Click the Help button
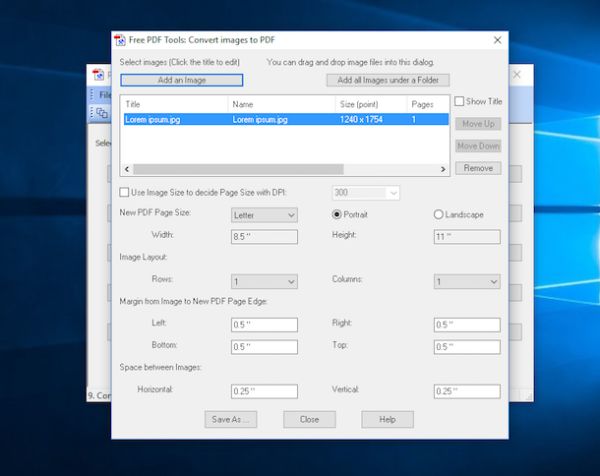This screenshot has width=600, height=476. coord(387,420)
